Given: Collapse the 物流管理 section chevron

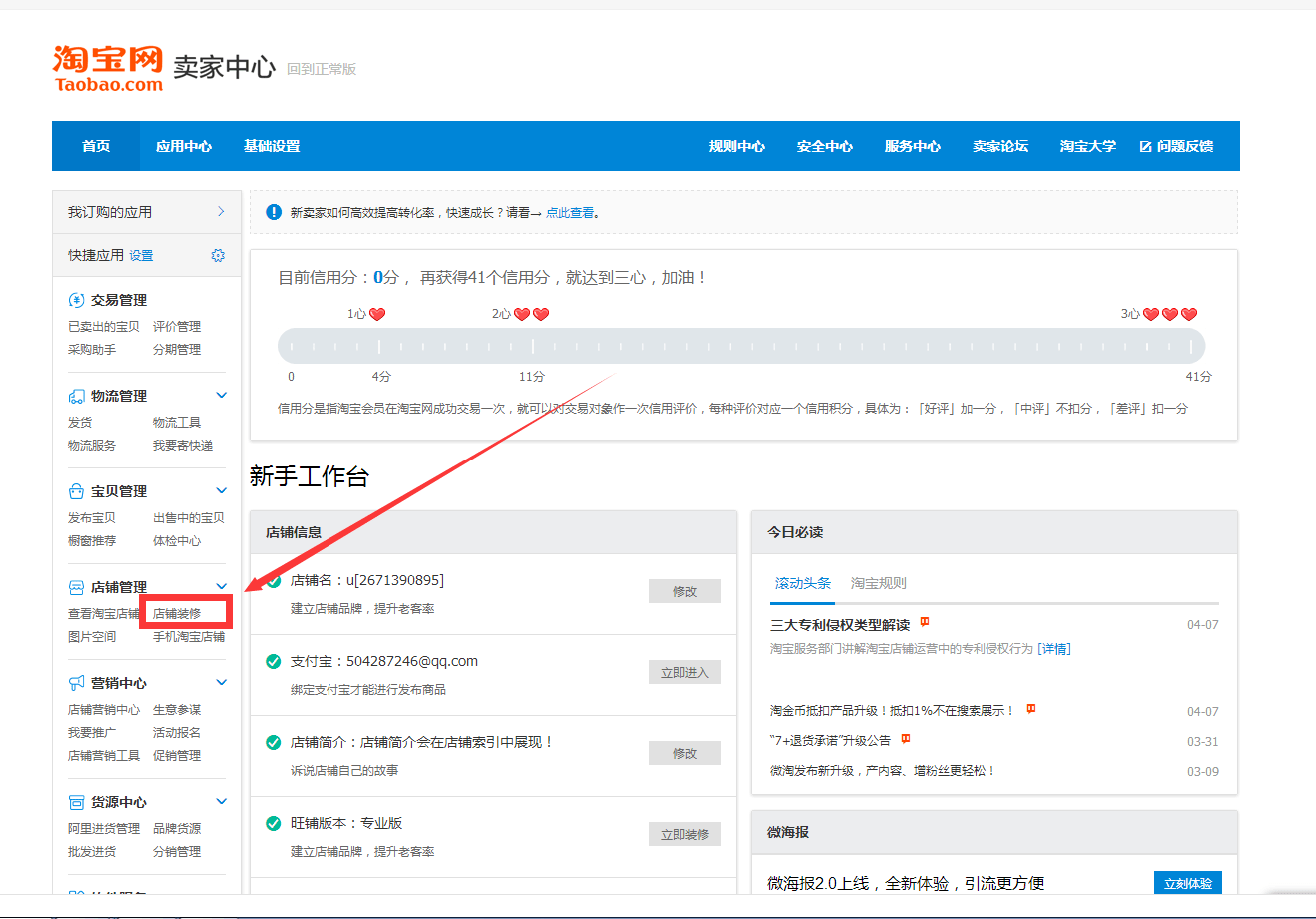Looking at the screenshot, I should coord(222,395).
